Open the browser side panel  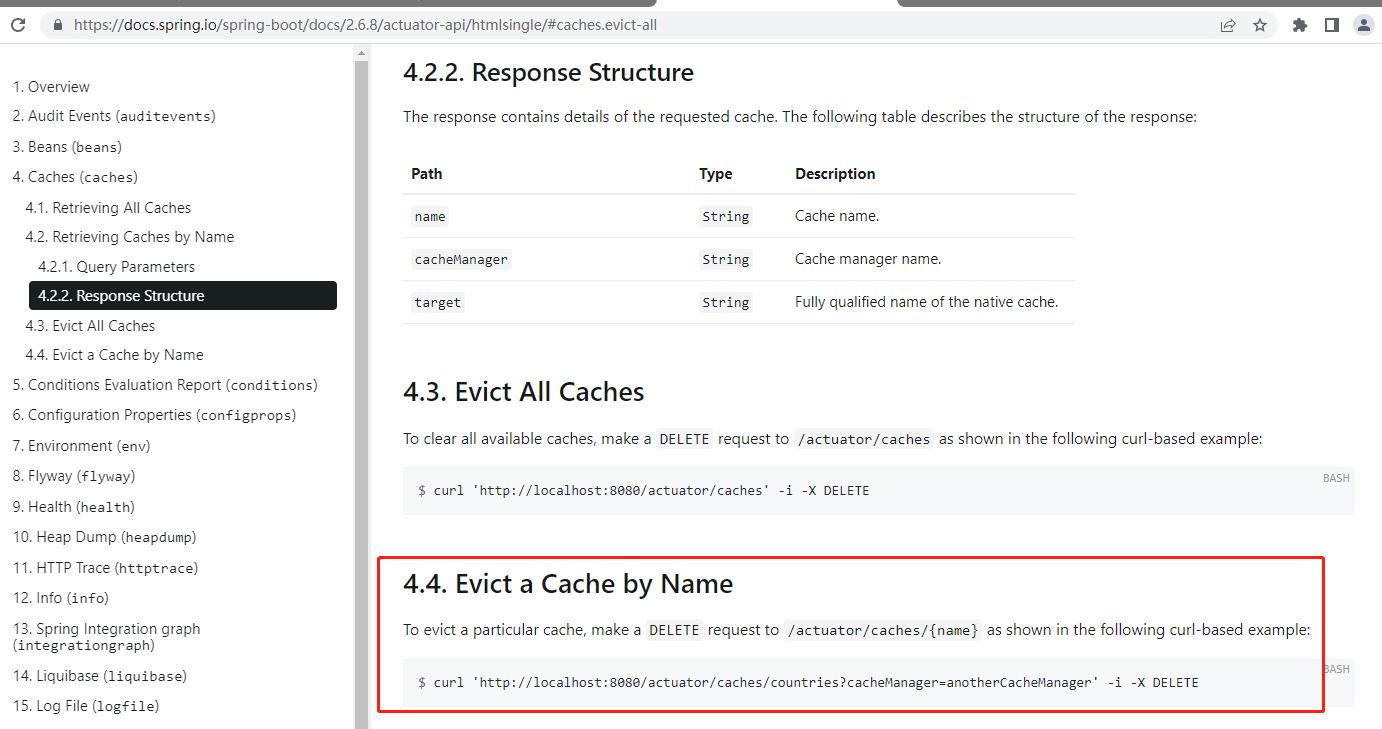tap(1331, 24)
